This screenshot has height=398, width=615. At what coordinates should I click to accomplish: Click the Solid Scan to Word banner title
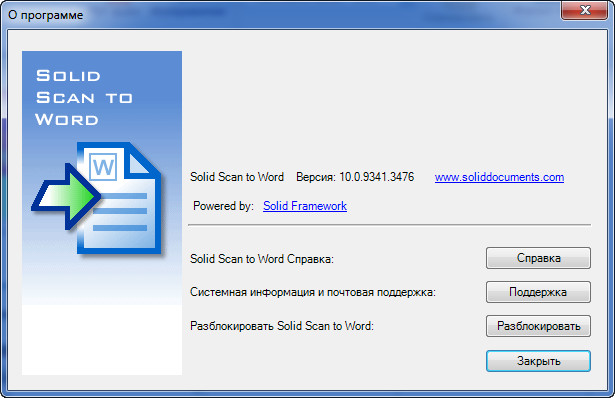pyautogui.click(x=84, y=98)
